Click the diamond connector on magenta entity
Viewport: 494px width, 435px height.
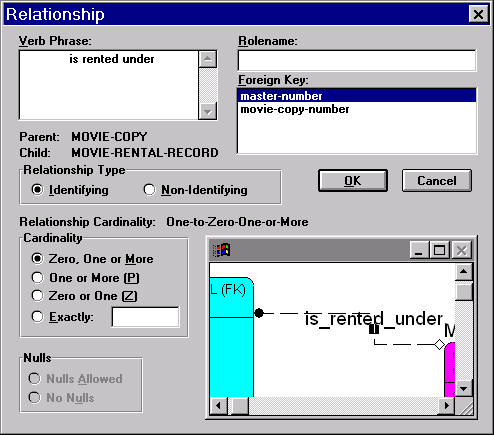[x=440, y=344]
